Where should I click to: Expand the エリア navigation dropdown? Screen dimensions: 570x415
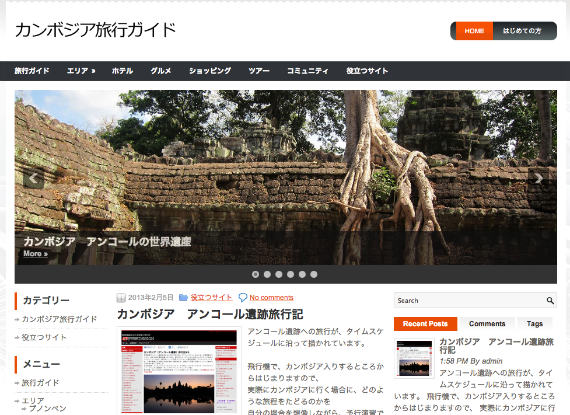(81, 71)
